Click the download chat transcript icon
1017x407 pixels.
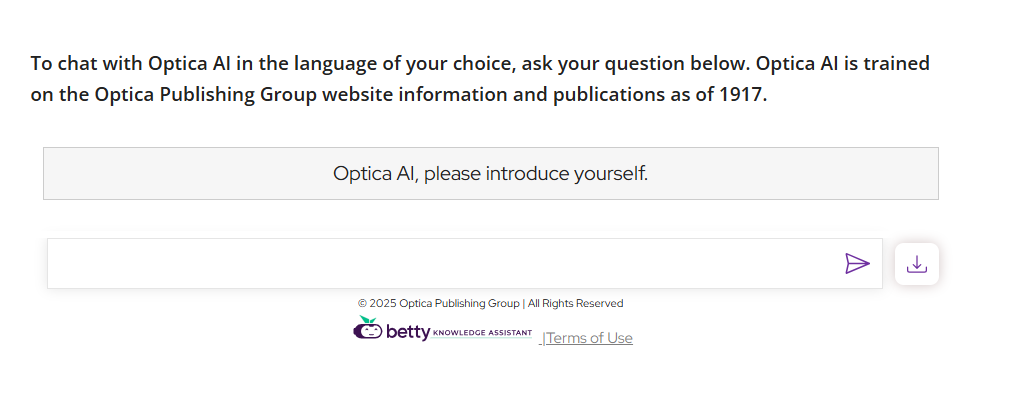pyautogui.click(x=916, y=264)
